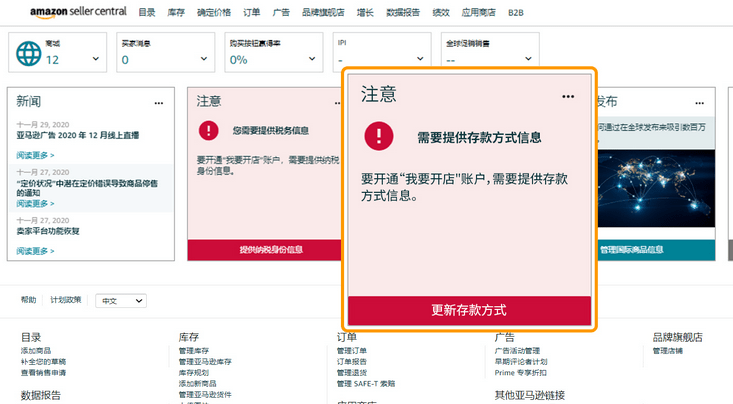733x404 pixels.
Task: Open three-dot menu on 全球发布 card
Action: [699, 103]
